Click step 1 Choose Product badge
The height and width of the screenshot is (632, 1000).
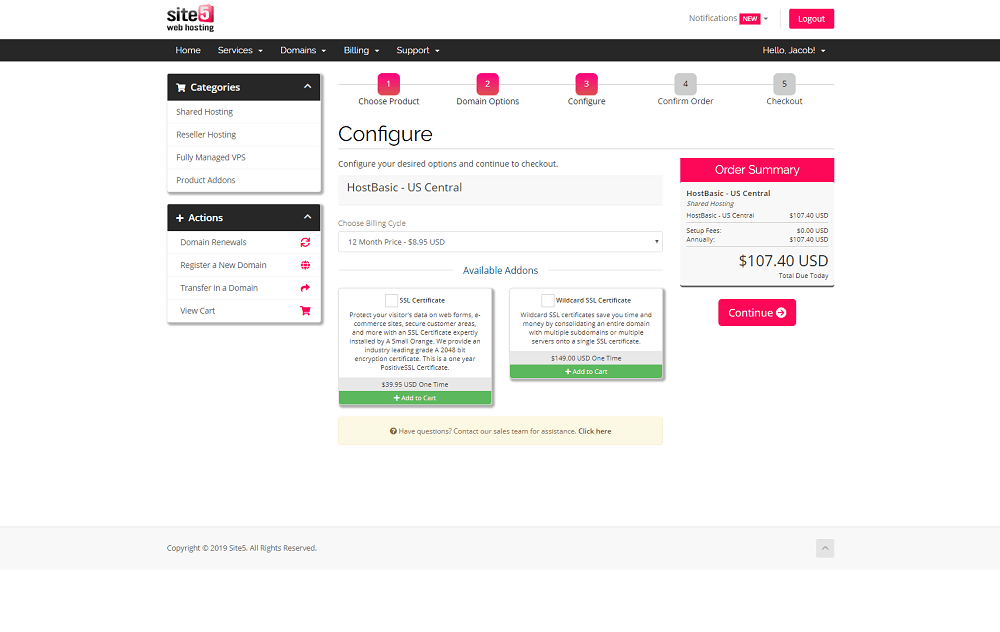[x=388, y=84]
